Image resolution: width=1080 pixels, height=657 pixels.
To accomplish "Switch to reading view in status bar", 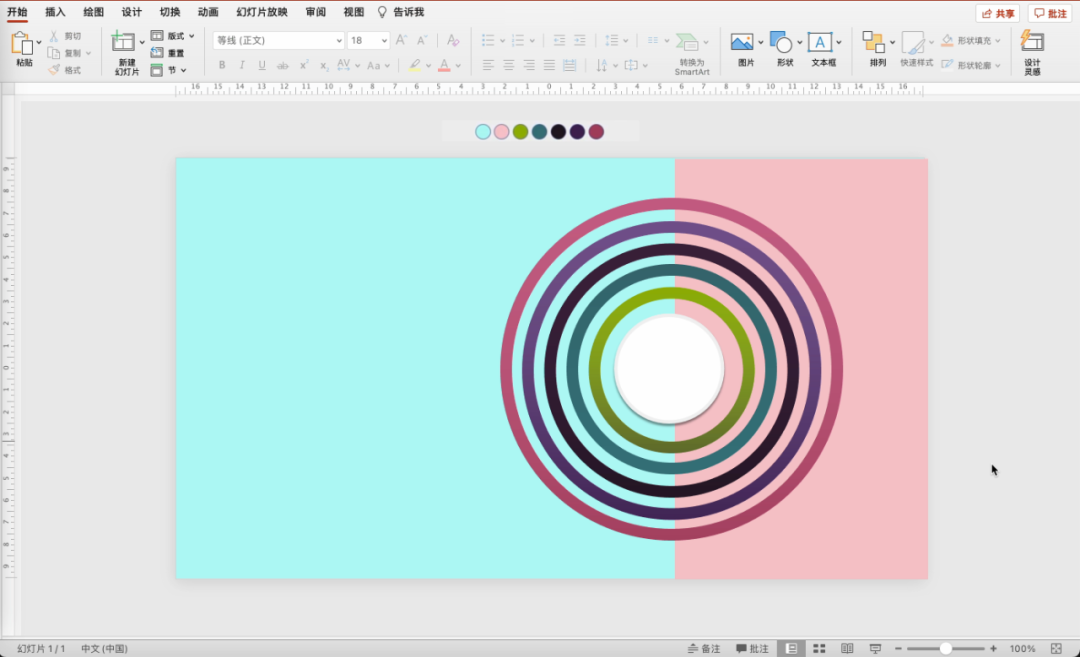I will pyautogui.click(x=847, y=649).
